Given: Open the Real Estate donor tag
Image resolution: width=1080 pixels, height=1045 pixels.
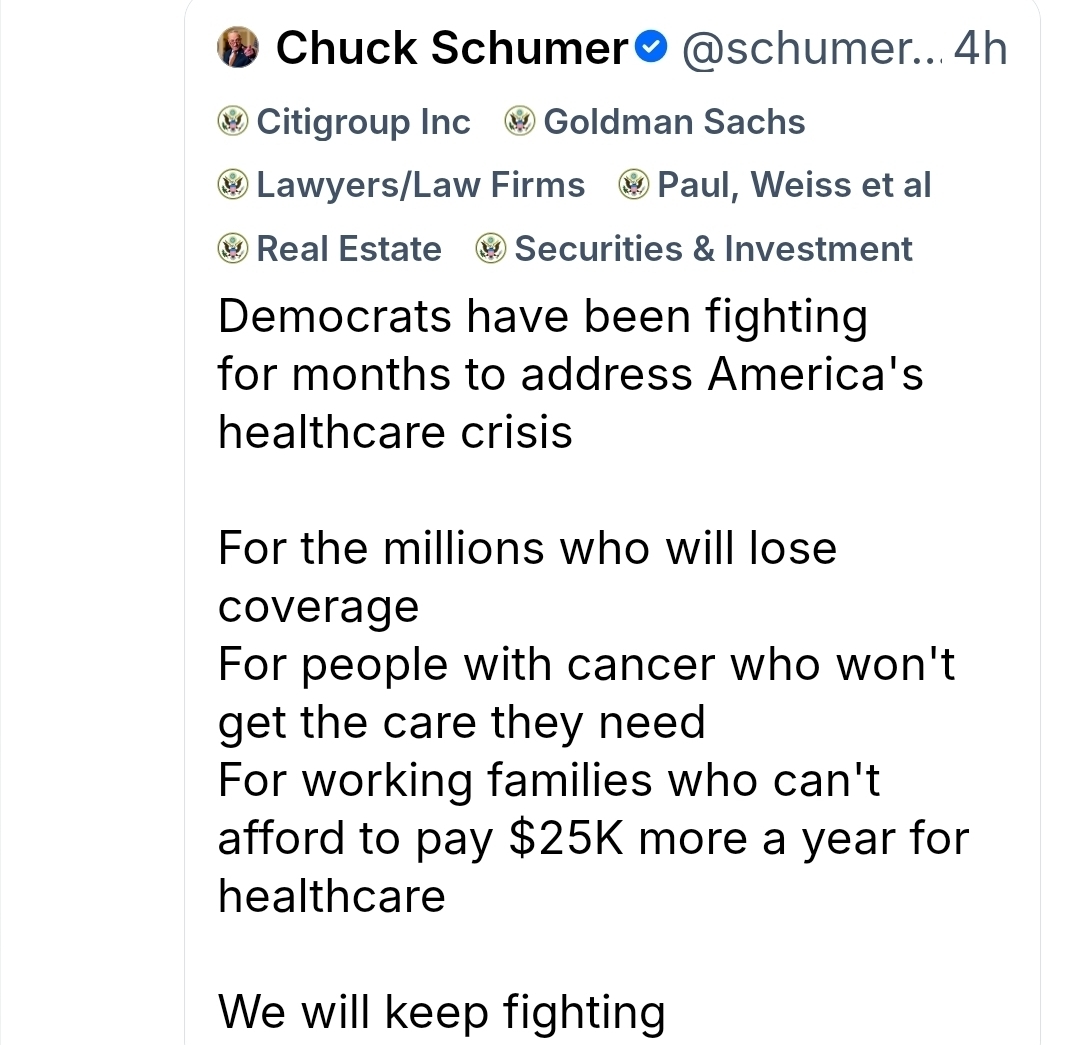Looking at the screenshot, I should point(348,249).
